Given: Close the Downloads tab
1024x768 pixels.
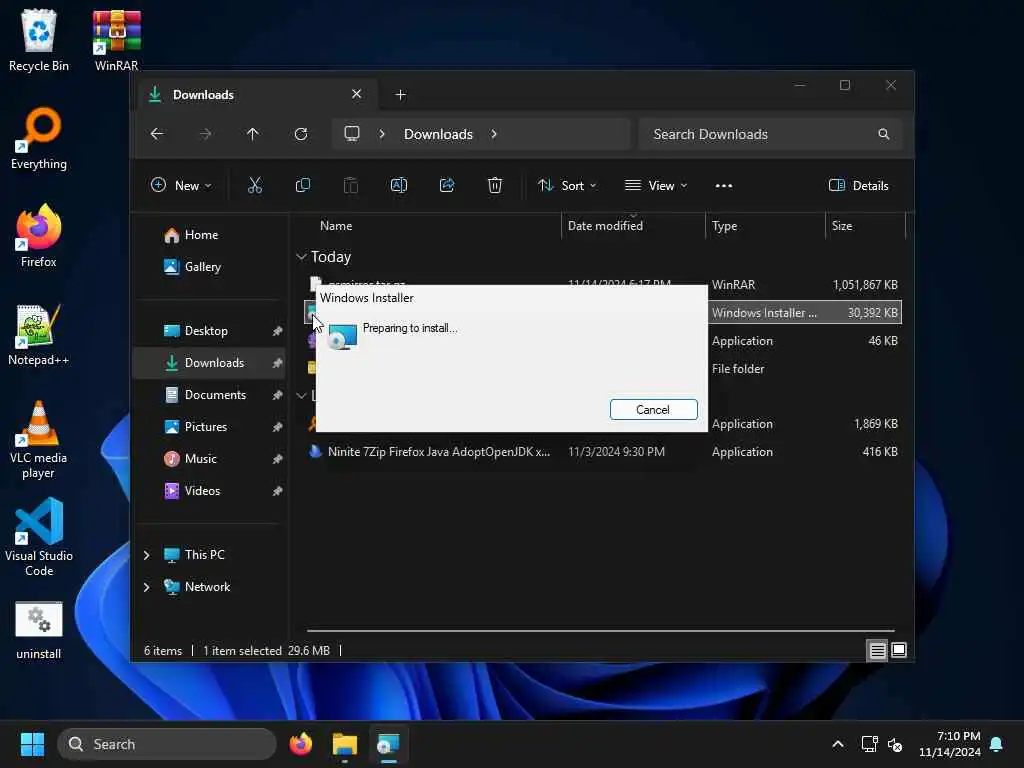Looking at the screenshot, I should 357,94.
